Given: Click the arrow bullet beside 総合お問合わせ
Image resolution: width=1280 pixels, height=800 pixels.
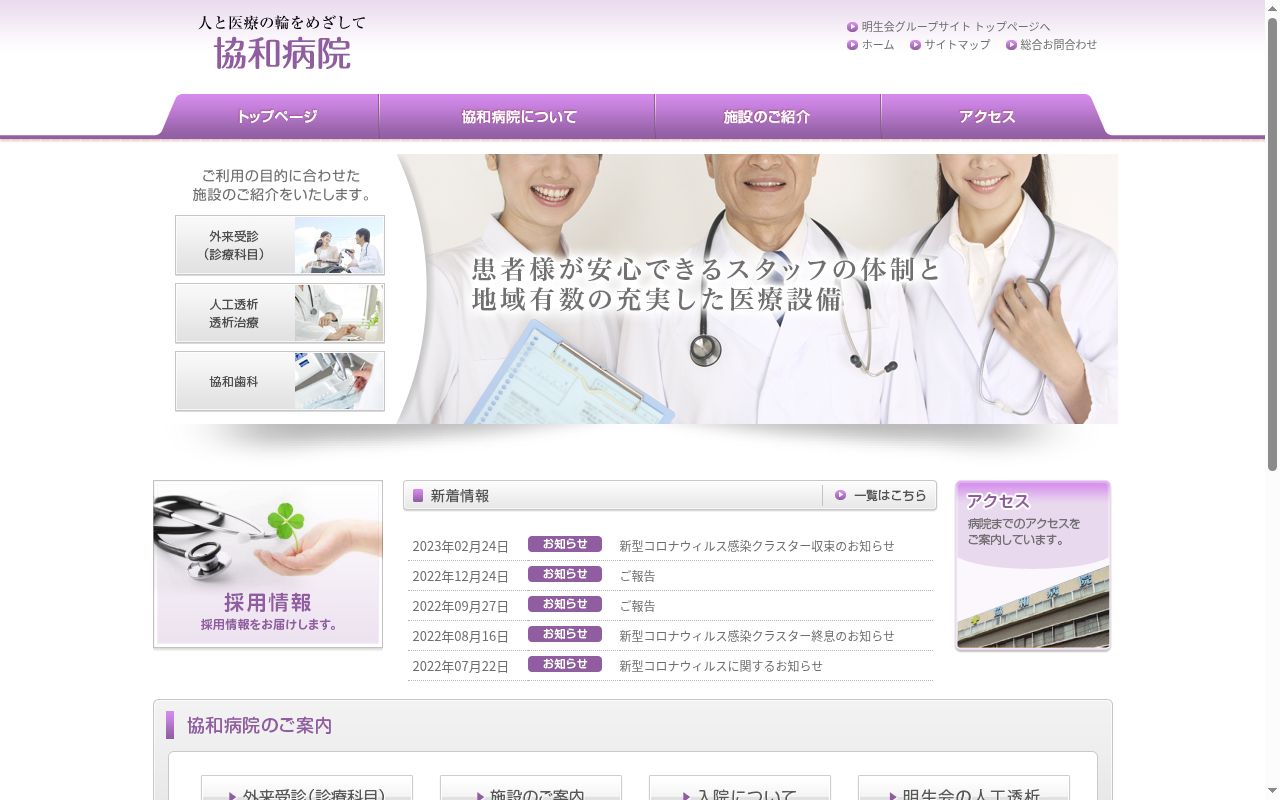Looking at the screenshot, I should click(1011, 45).
